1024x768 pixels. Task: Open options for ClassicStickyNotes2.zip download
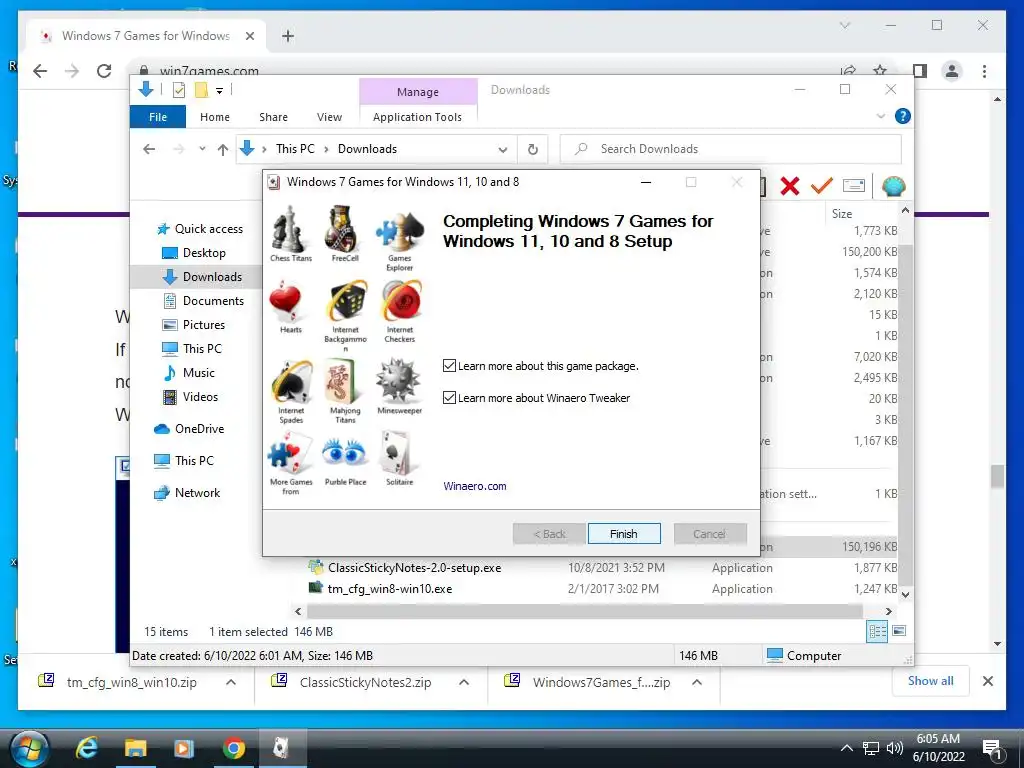[x=464, y=682]
